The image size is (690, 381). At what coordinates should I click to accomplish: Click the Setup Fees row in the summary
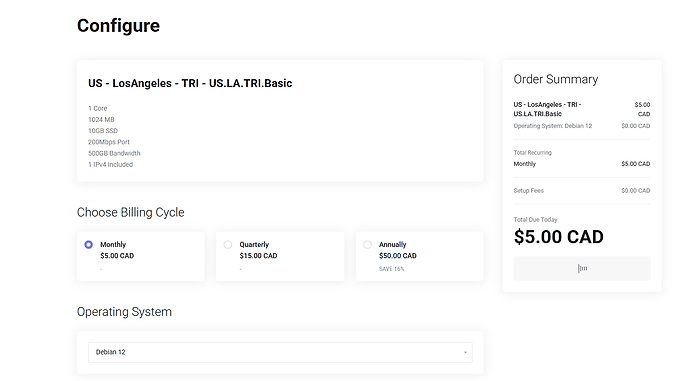582,190
